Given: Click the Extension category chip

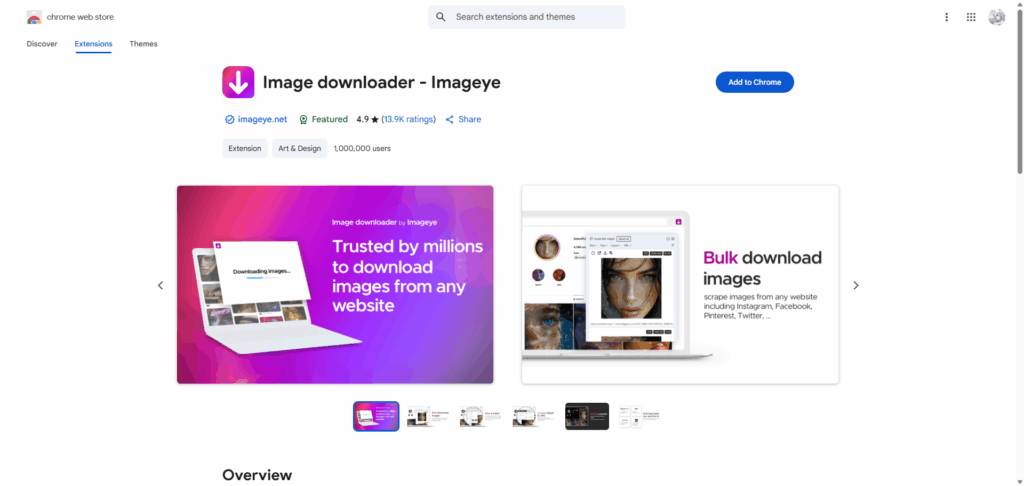Looking at the screenshot, I should pos(245,148).
